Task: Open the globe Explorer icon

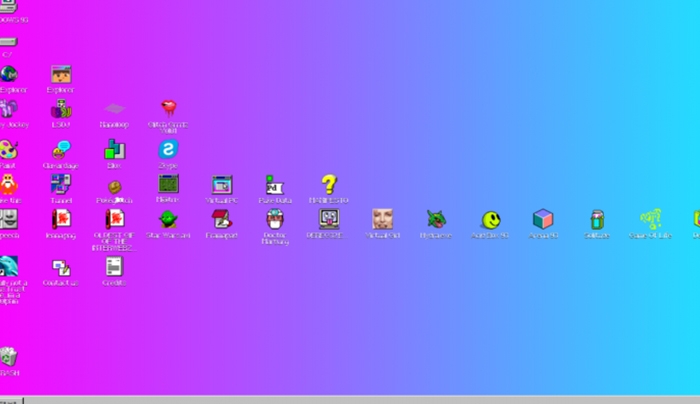Action: 8,74
